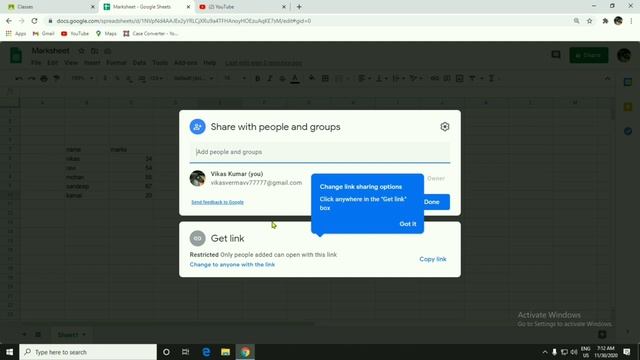640x360 pixels.
Task: Open Tasks side panel icon
Action: 628,131
